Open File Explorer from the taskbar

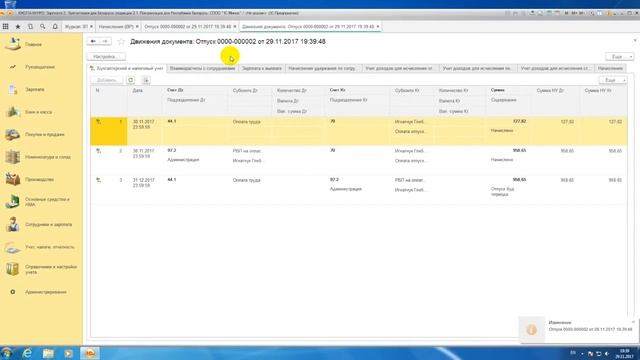click(48, 353)
